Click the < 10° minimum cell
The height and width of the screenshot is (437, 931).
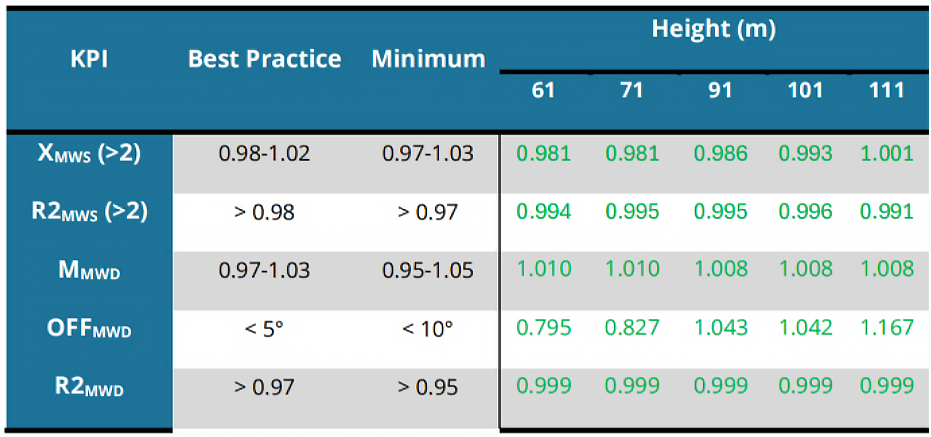click(x=428, y=330)
